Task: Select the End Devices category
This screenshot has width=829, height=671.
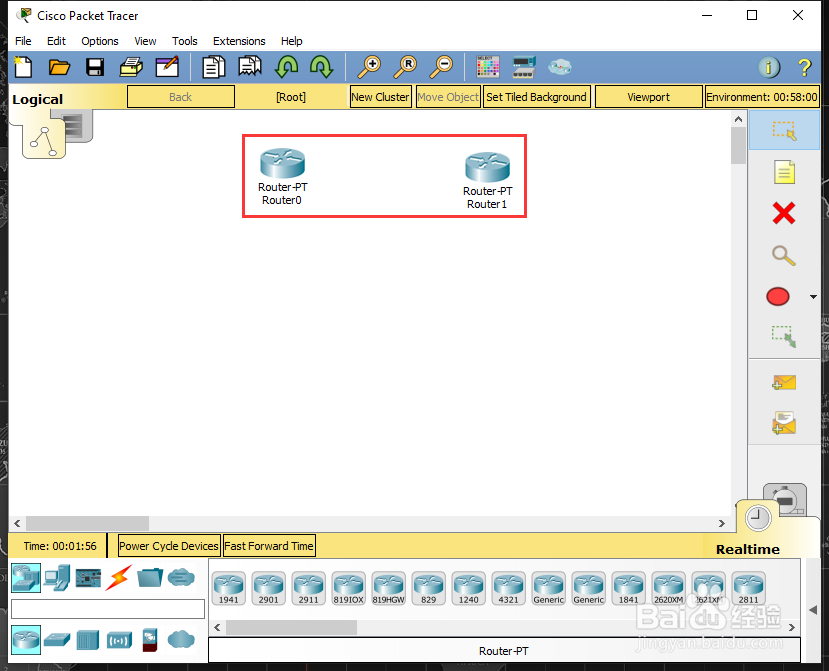Action: (57, 577)
